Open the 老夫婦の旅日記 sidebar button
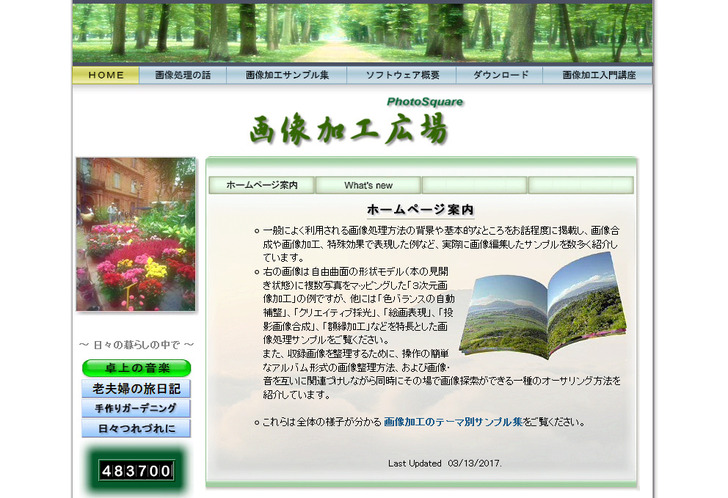Image resolution: width=728 pixels, height=498 pixels. pyautogui.click(x=136, y=388)
